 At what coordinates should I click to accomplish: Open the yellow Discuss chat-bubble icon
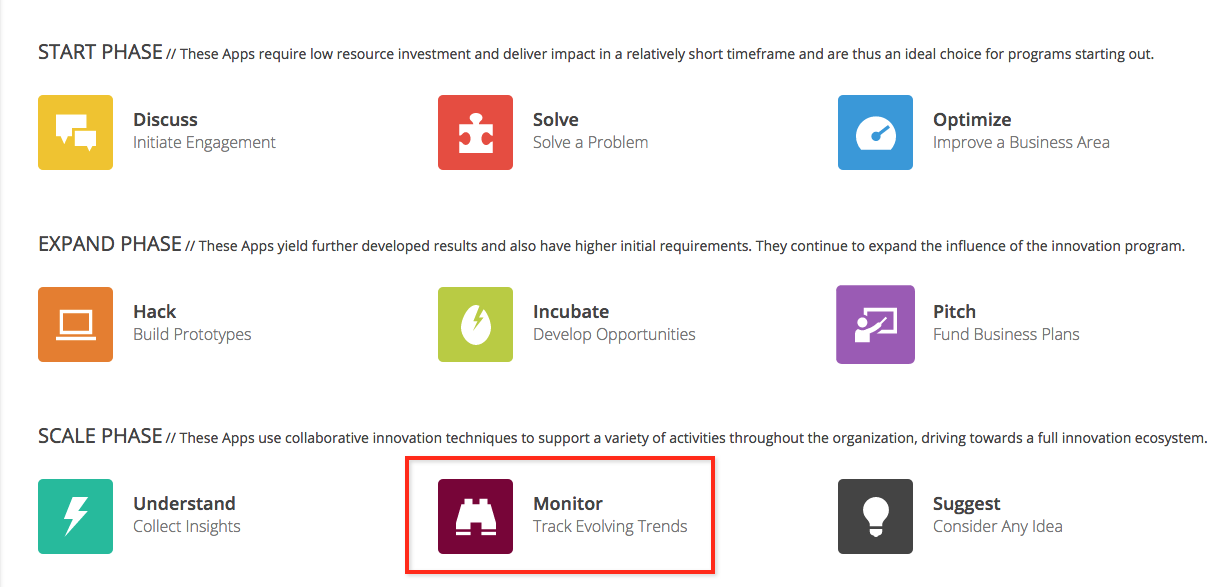tap(75, 132)
